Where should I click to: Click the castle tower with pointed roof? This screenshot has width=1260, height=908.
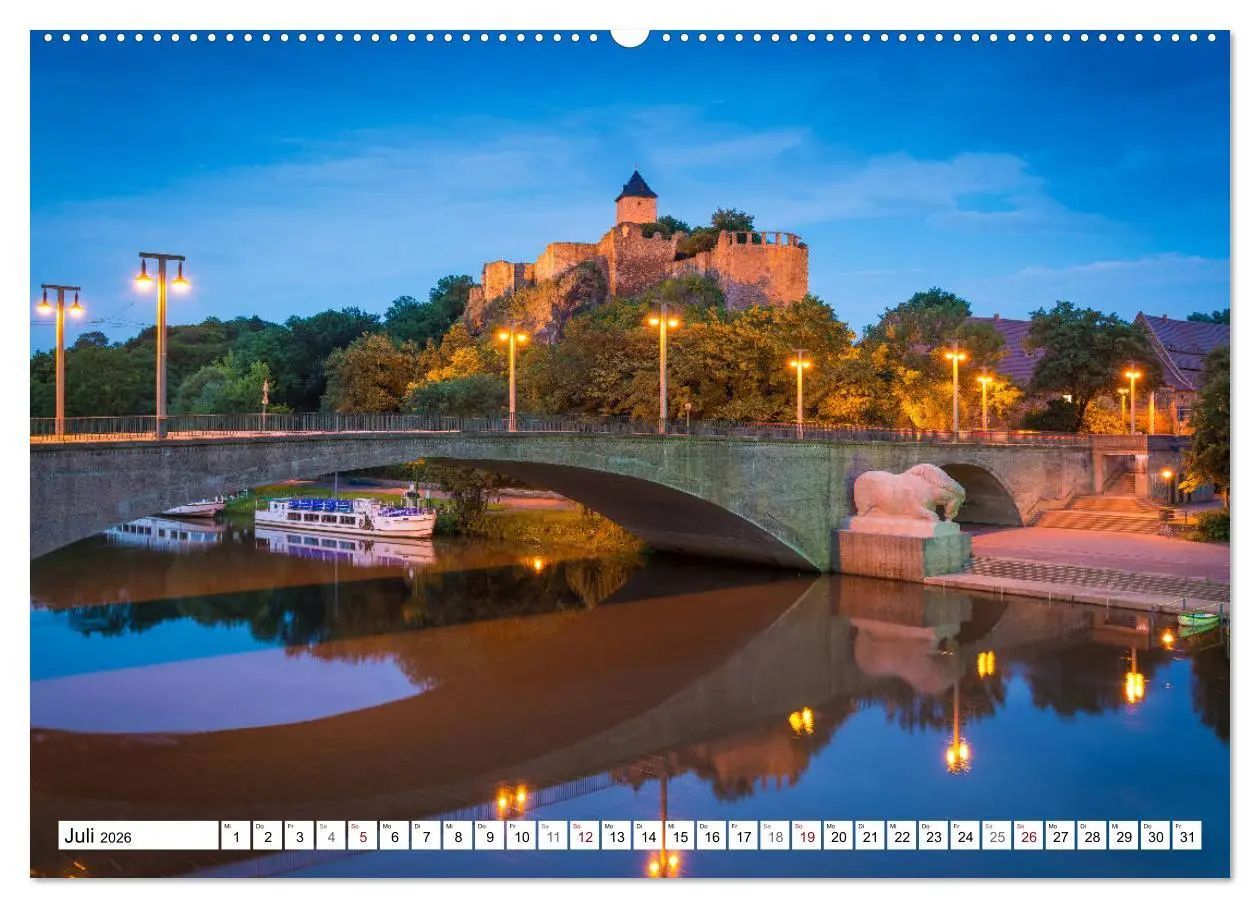click(x=635, y=199)
